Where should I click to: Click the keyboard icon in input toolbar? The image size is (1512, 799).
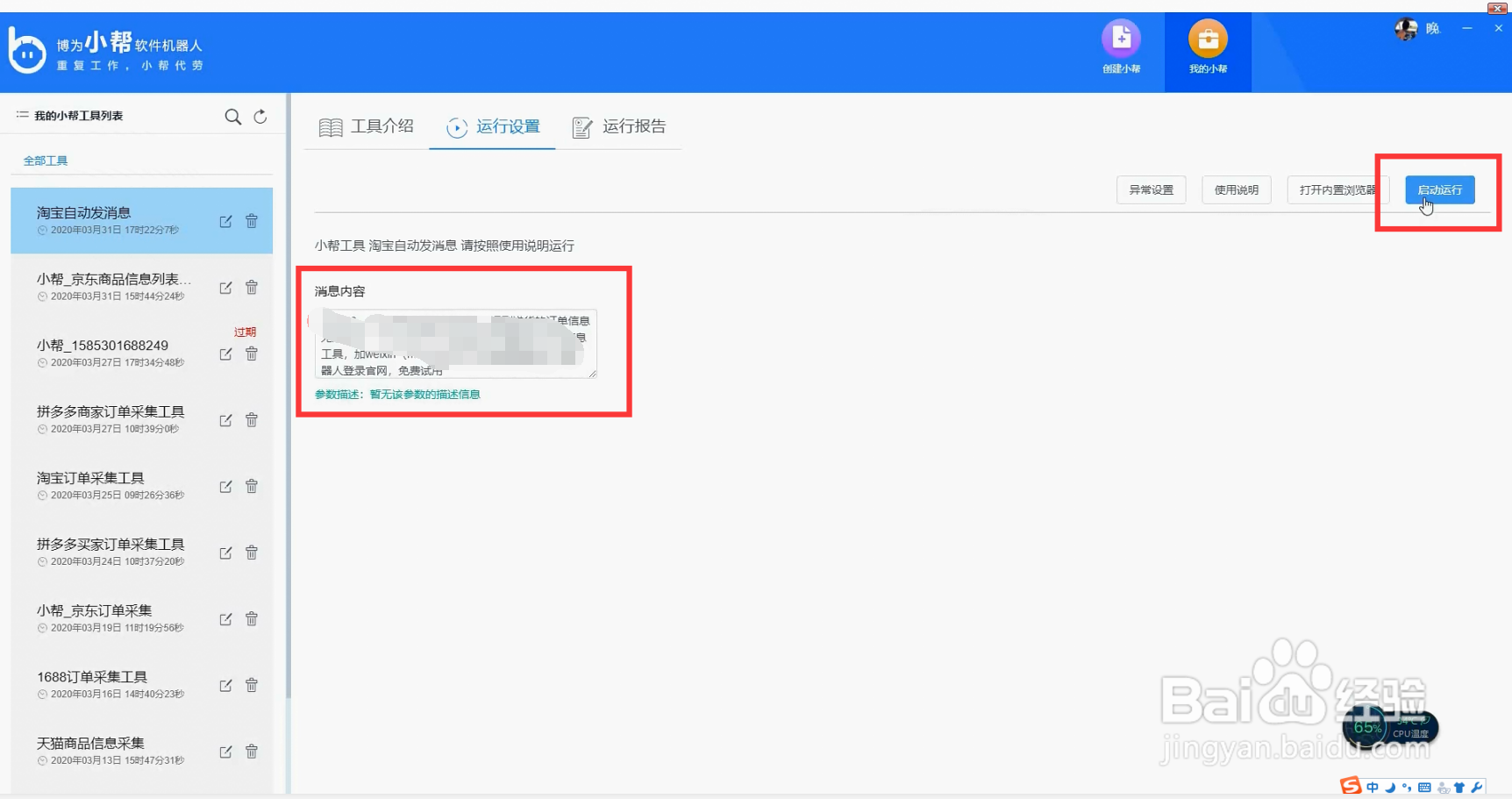[1424, 787]
